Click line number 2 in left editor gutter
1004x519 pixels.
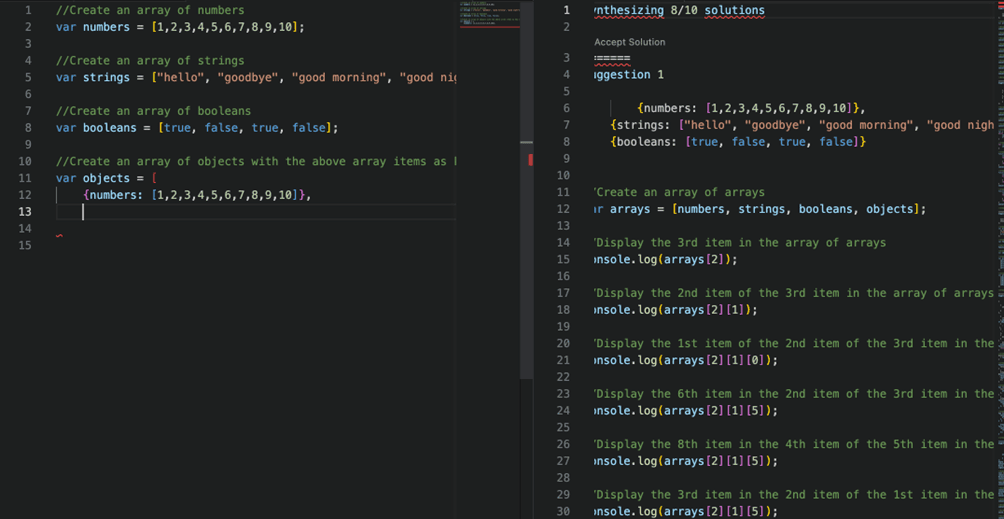pyautogui.click(x=28, y=27)
